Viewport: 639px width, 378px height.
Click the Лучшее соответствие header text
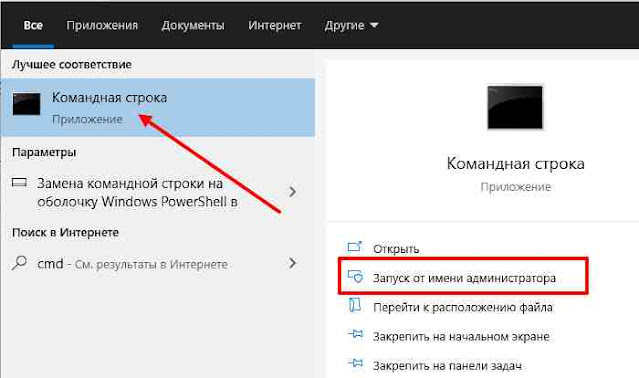point(72,64)
